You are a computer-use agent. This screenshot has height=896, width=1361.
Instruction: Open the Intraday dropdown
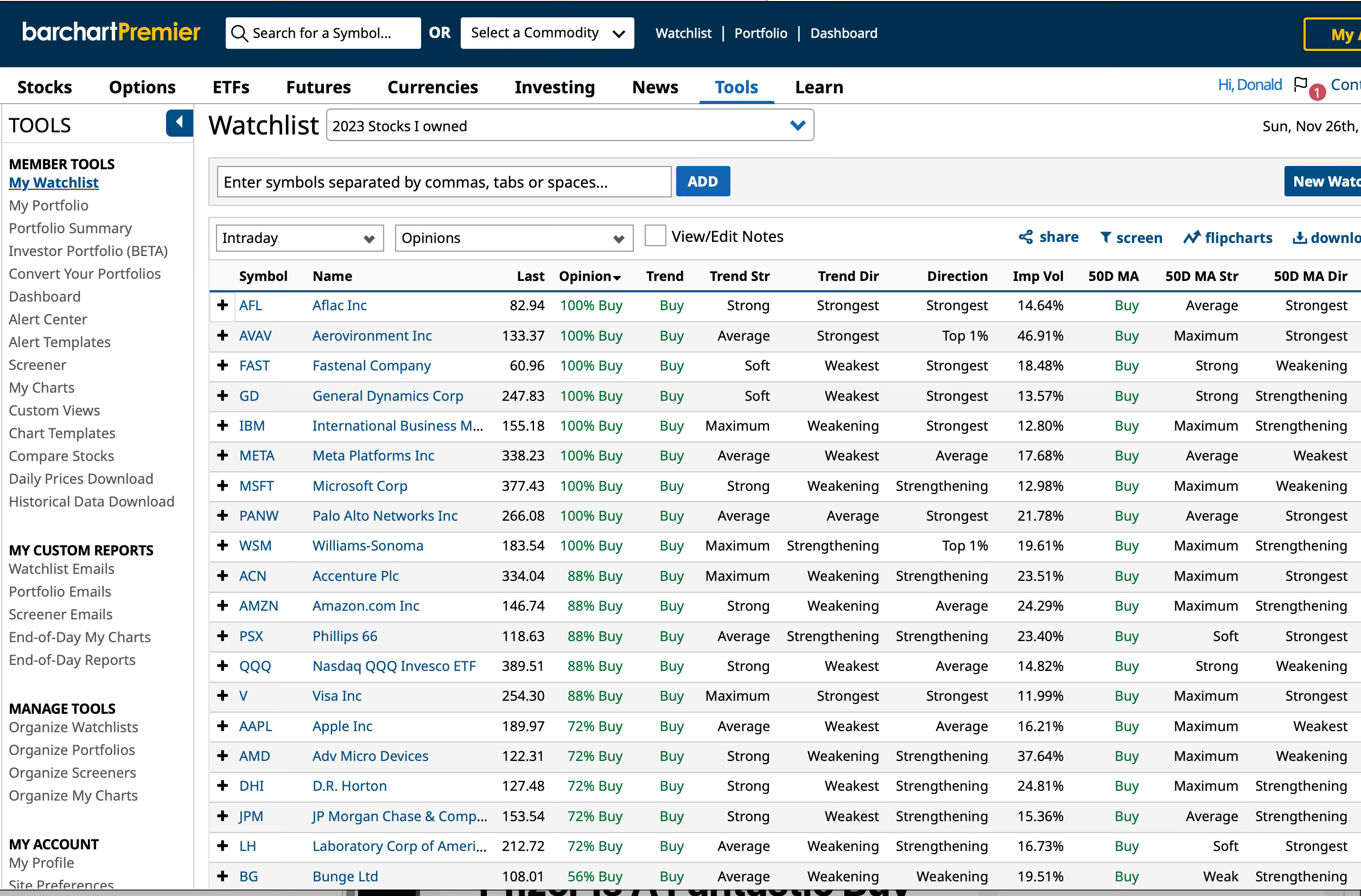click(x=299, y=238)
